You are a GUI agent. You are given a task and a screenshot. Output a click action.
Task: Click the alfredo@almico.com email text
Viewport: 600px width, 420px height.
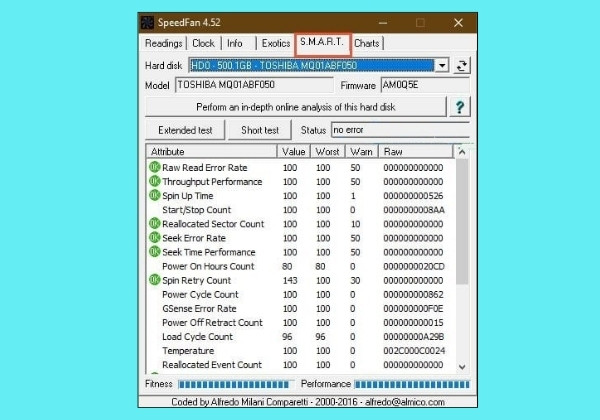click(405, 402)
